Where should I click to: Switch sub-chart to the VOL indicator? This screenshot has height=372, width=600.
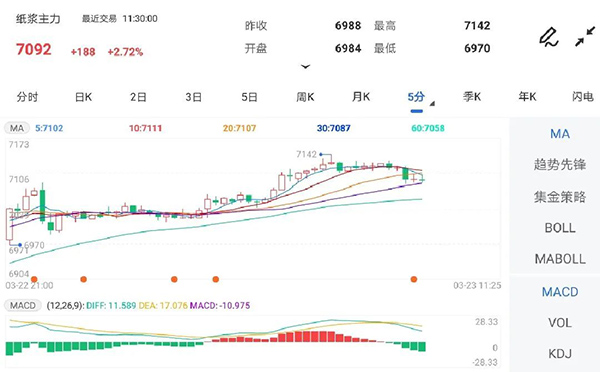click(x=560, y=323)
